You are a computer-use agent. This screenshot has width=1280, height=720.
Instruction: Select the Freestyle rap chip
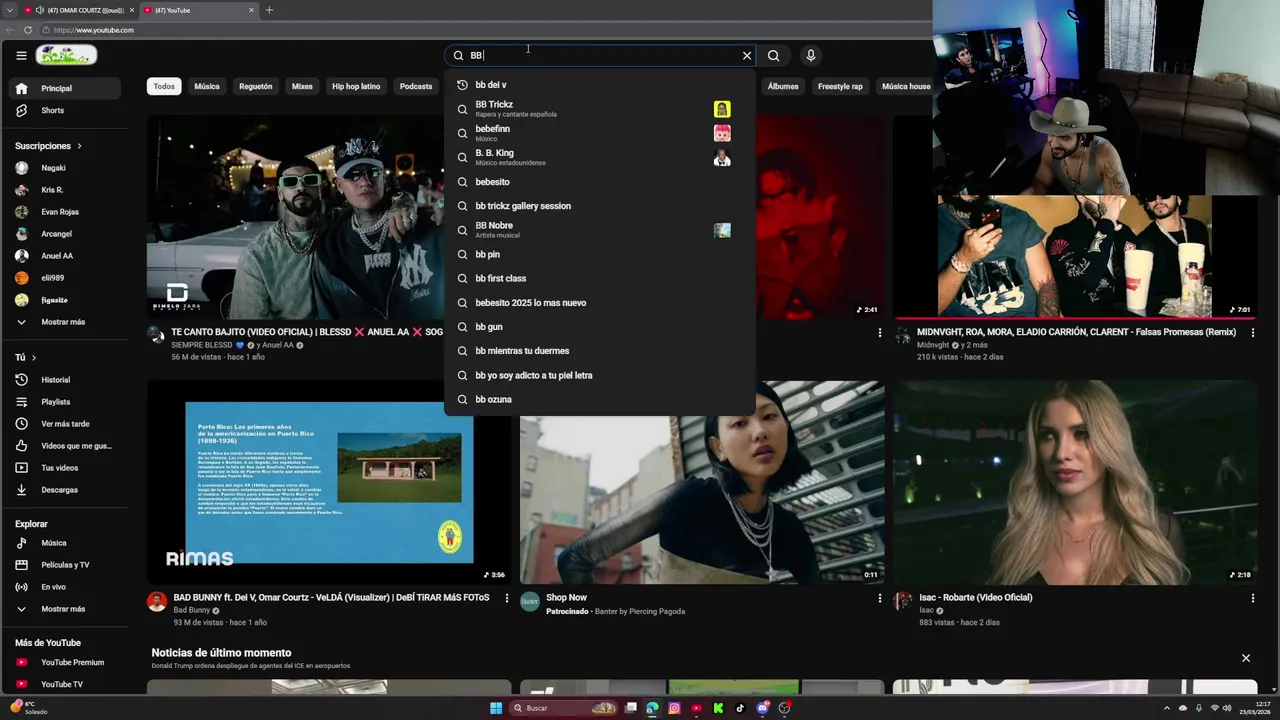(x=840, y=86)
